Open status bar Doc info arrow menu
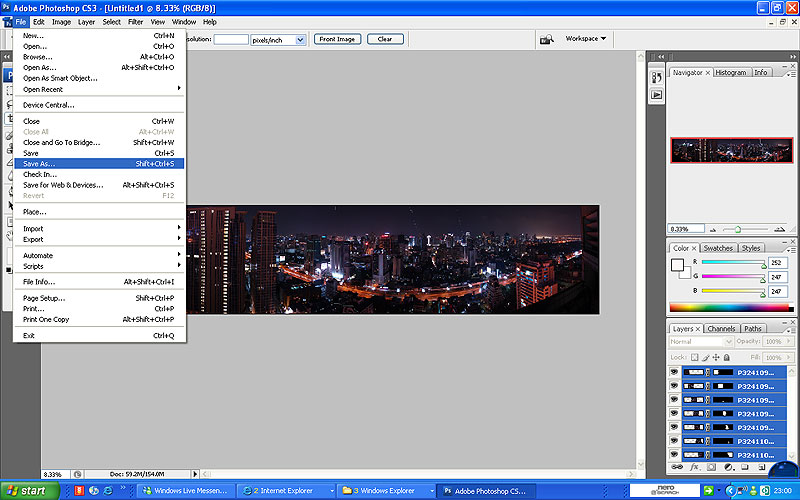This screenshot has width=800, height=500. coord(194,474)
